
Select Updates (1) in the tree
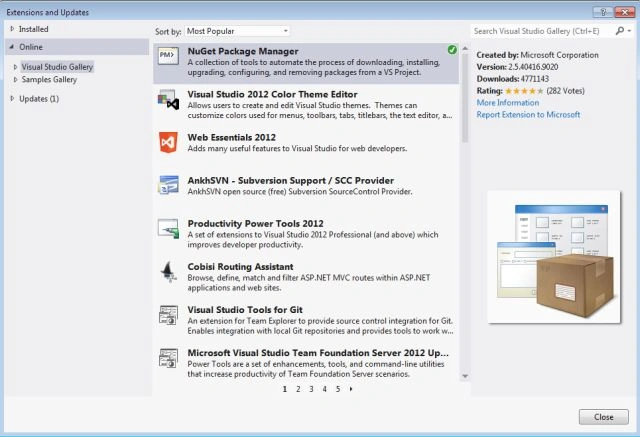[x=39, y=99]
